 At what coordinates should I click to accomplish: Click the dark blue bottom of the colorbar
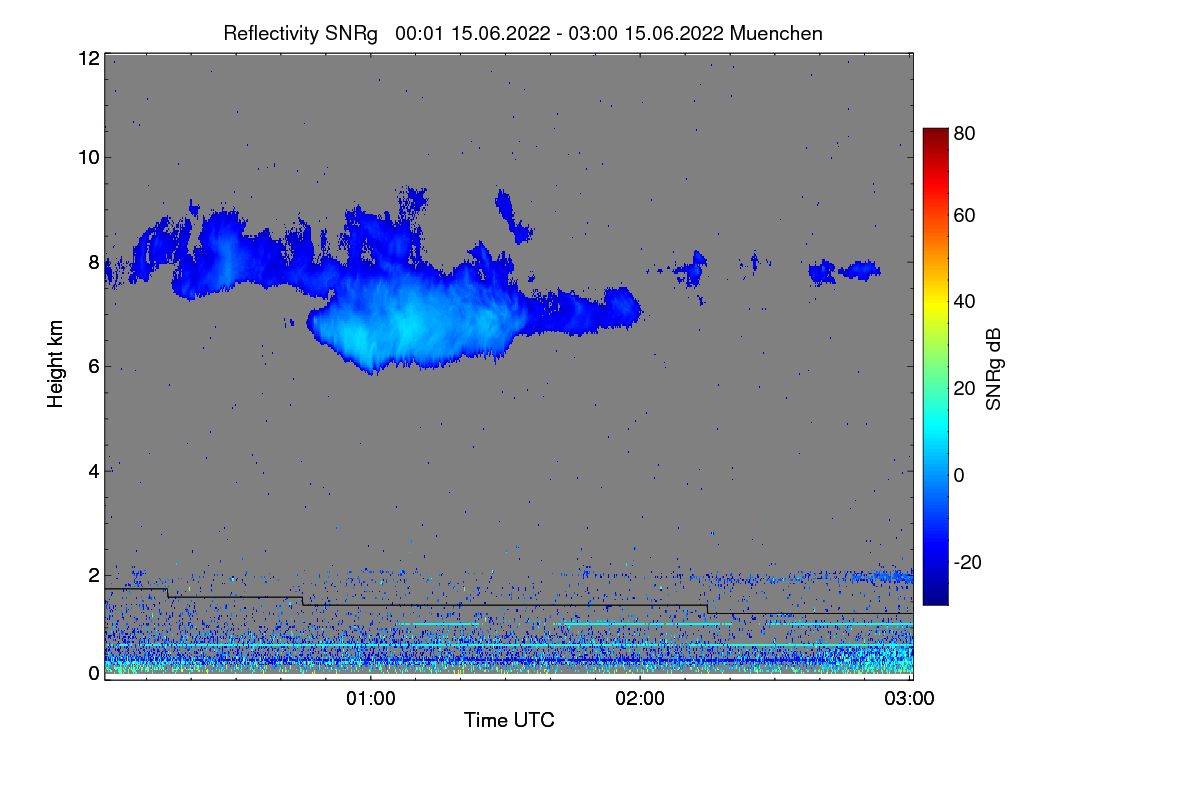click(x=935, y=595)
